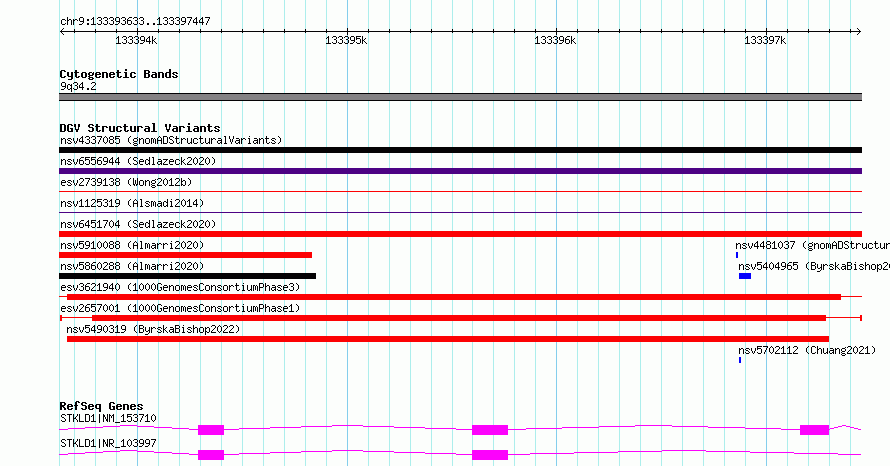890x466 pixels.
Task: Click the tiny blue nsv4481037 variant mark
Action: (x=737, y=255)
